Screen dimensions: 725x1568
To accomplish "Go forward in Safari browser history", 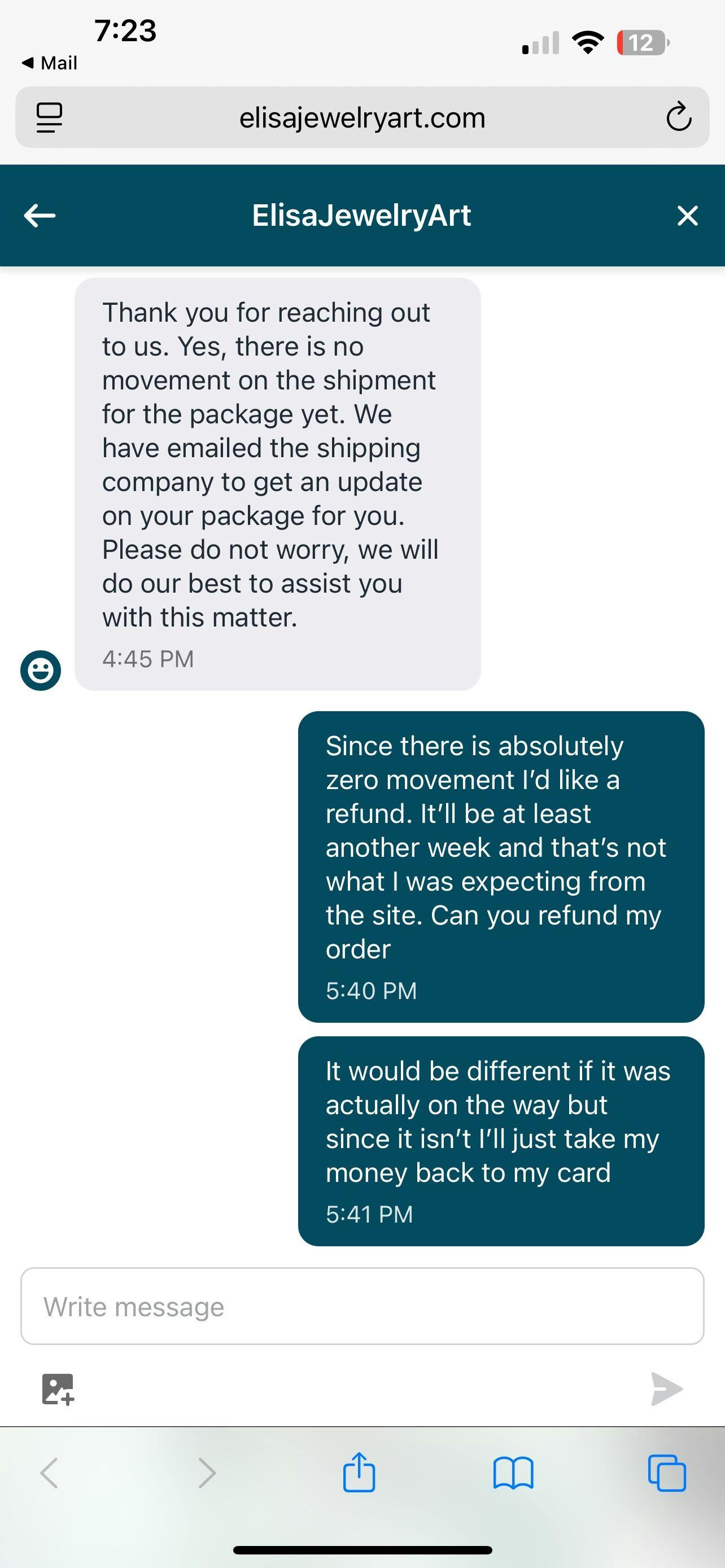I will (207, 1474).
